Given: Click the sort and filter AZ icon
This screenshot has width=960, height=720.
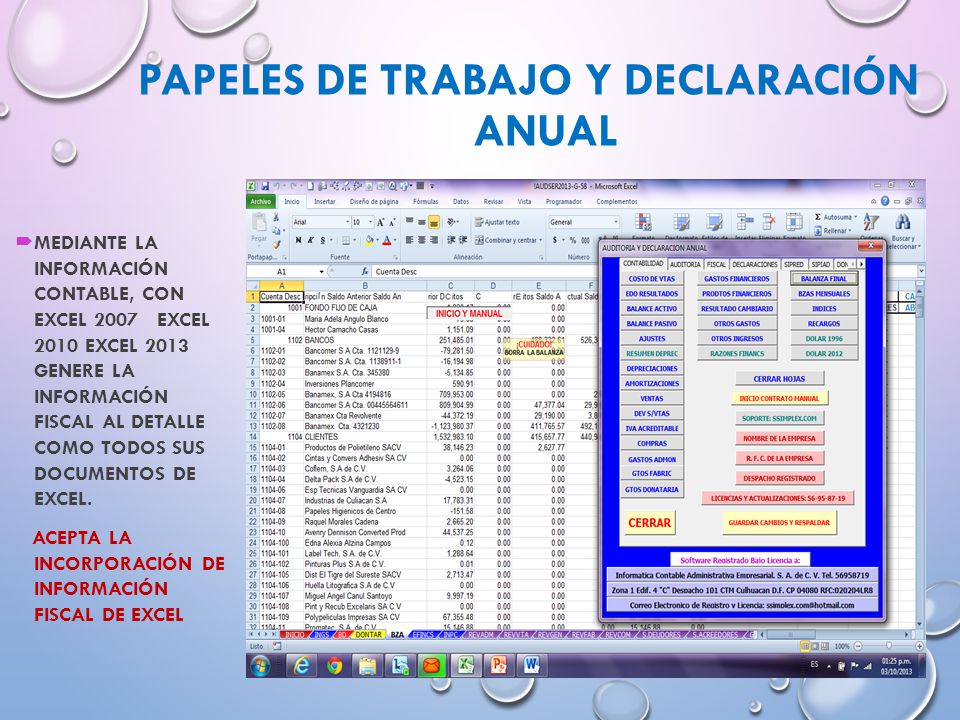Looking at the screenshot, I should [x=871, y=223].
